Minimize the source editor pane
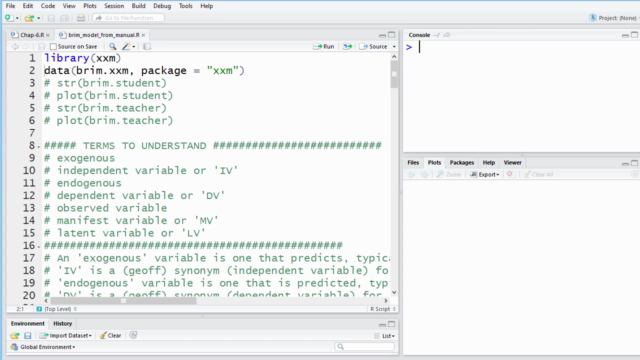The image size is (640, 360). pyautogui.click(x=382, y=36)
